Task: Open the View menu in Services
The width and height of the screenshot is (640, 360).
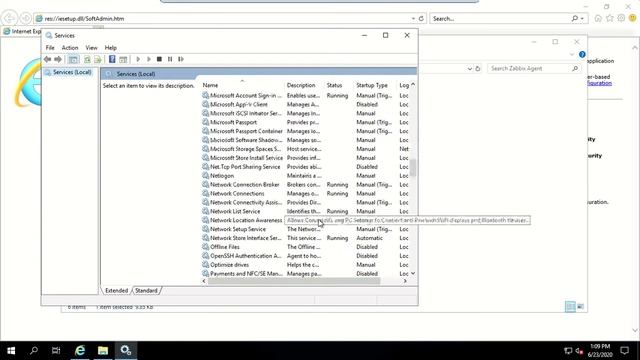Action: coord(91,48)
